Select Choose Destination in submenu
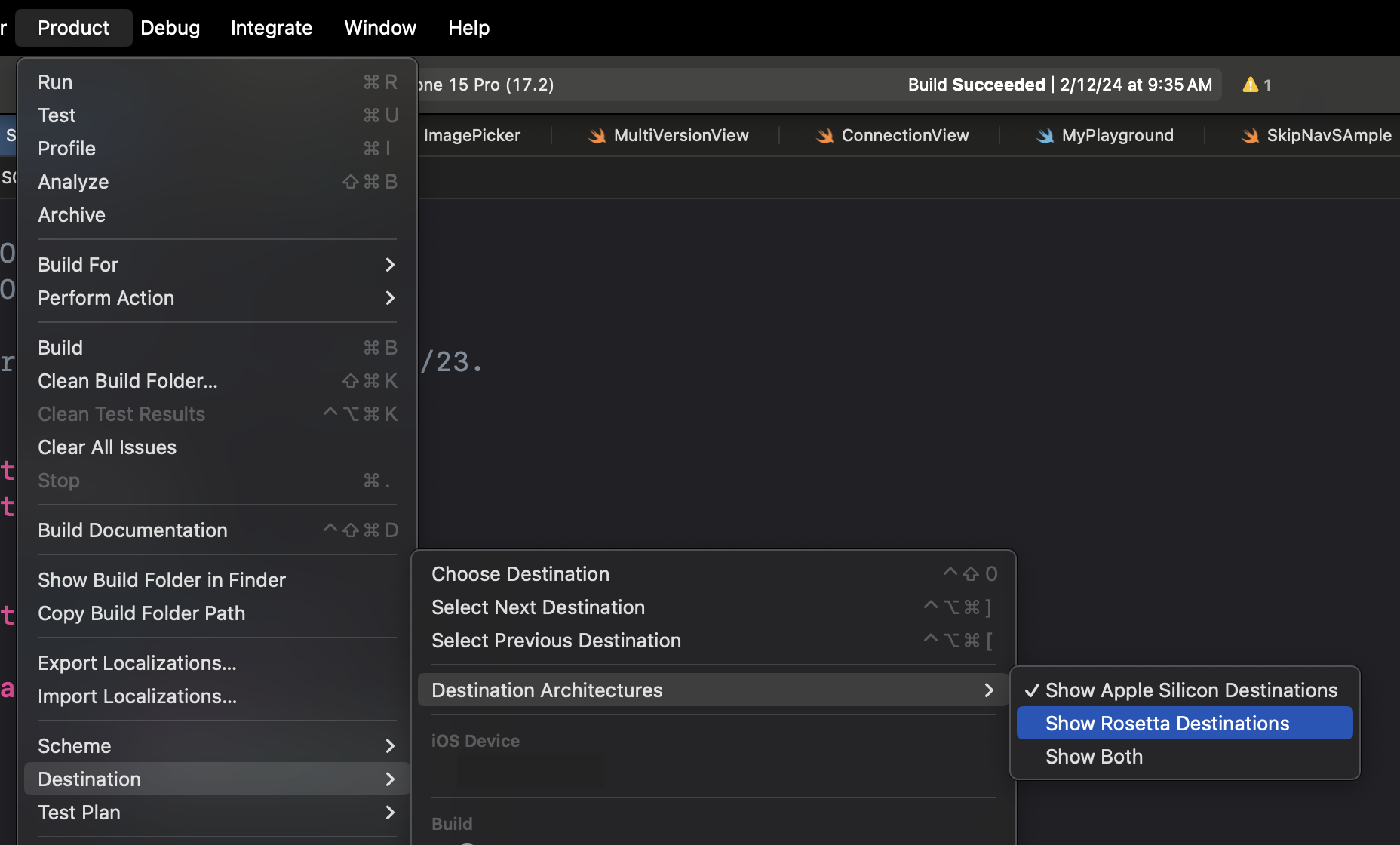This screenshot has width=1400, height=845. click(714, 574)
